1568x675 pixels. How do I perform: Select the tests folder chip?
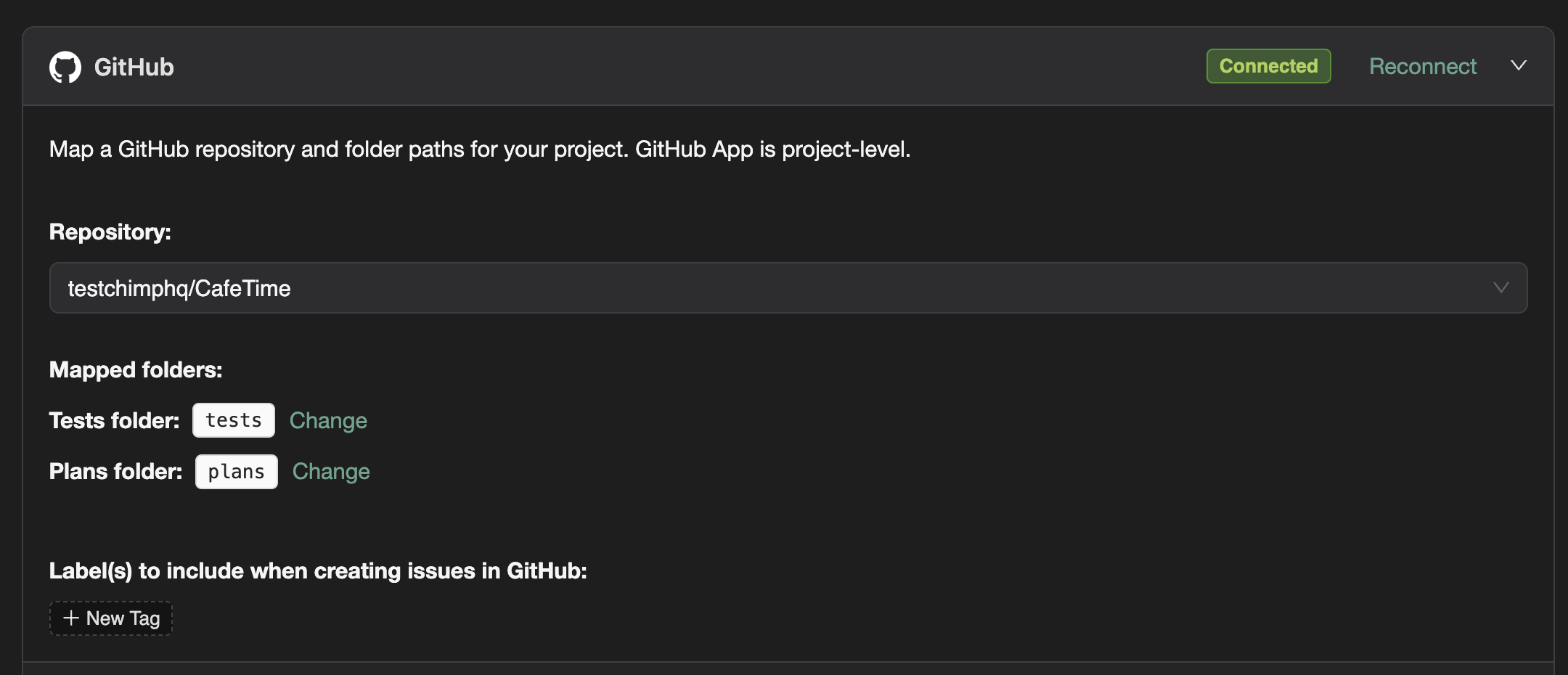[233, 420]
